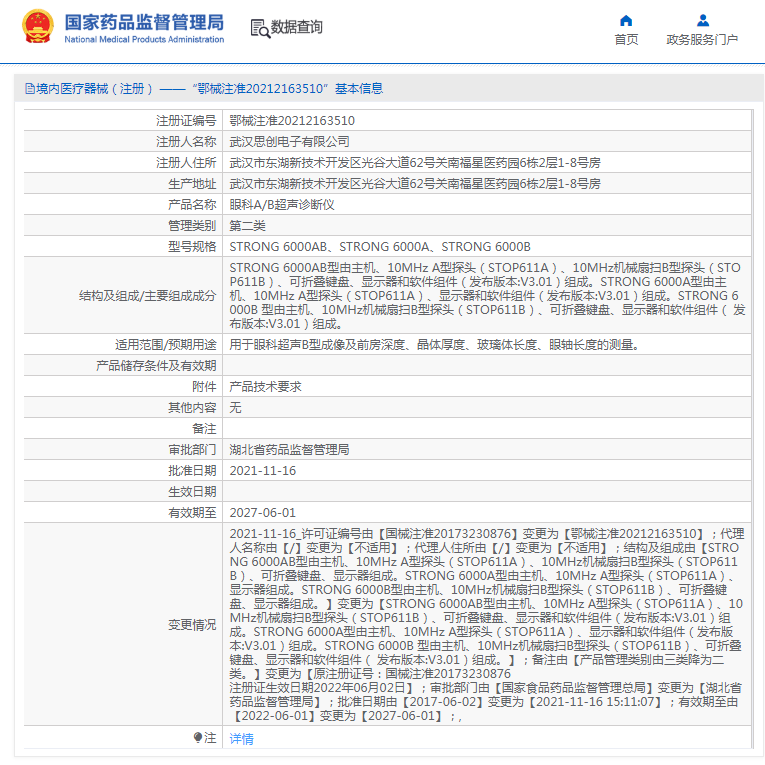
Task: Click the document icon before 境内医疗器械
Action: pyautogui.click(x=29, y=89)
